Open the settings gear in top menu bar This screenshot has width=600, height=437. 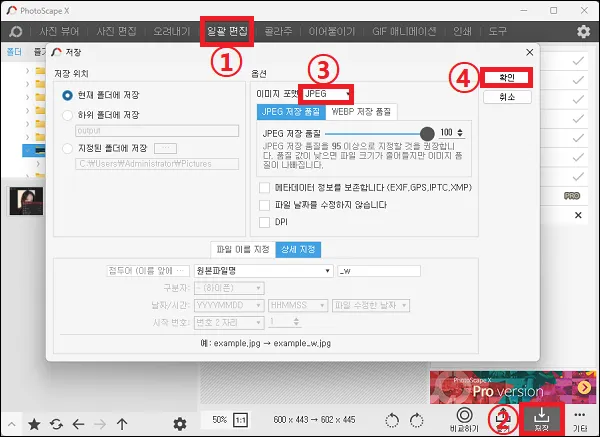pos(584,31)
